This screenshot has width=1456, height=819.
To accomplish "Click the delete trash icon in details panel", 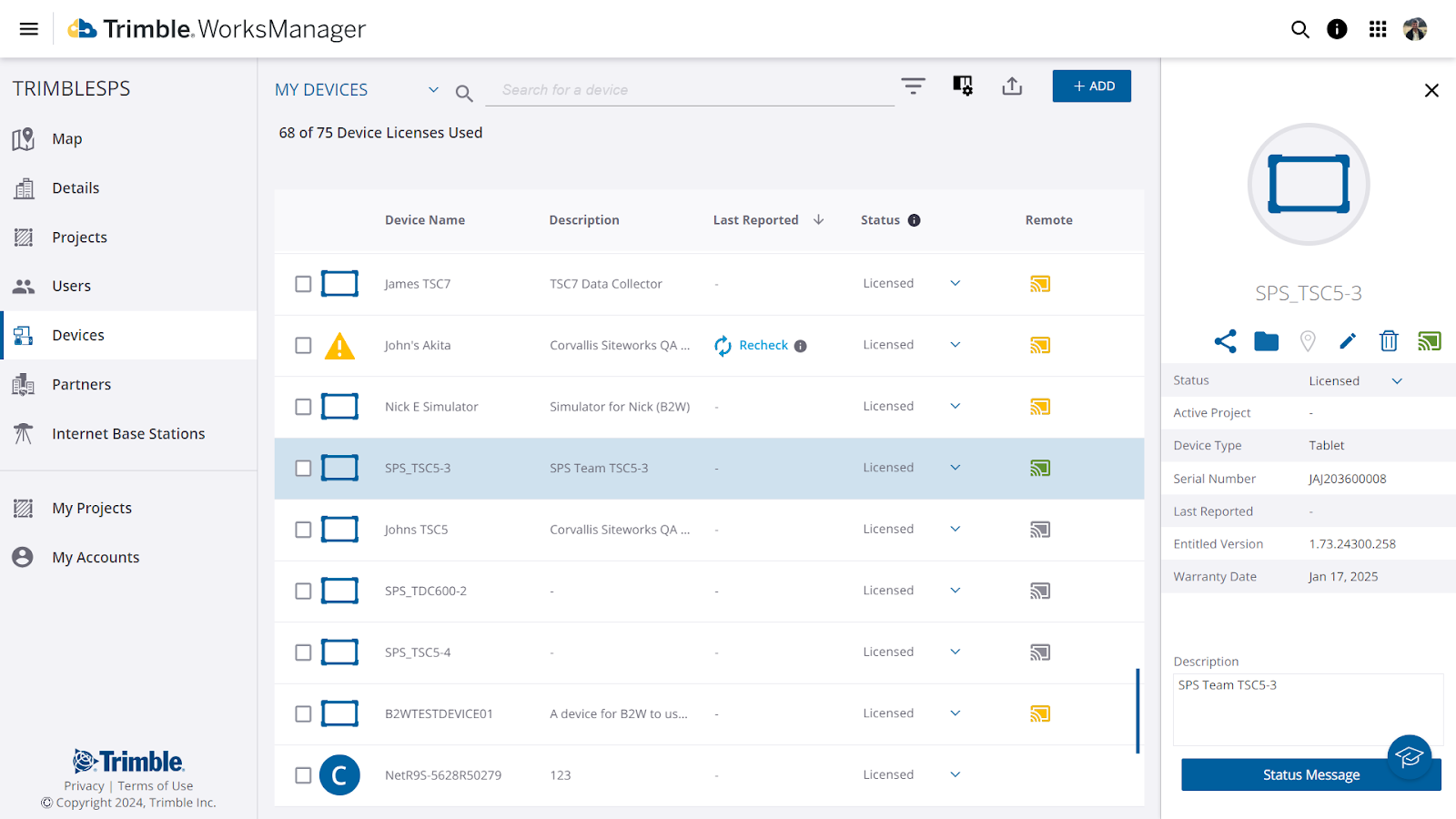I will point(1389,341).
